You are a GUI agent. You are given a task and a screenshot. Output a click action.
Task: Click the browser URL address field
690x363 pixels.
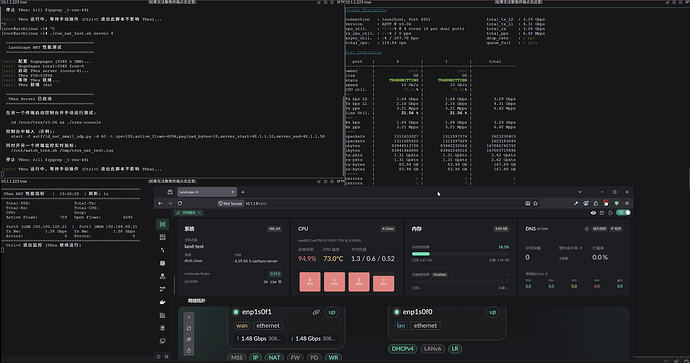[x=378, y=203]
